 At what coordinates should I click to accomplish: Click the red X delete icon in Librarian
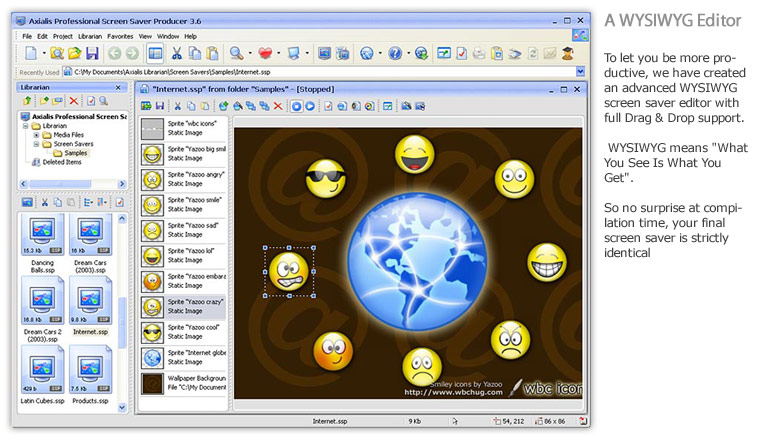click(74, 101)
